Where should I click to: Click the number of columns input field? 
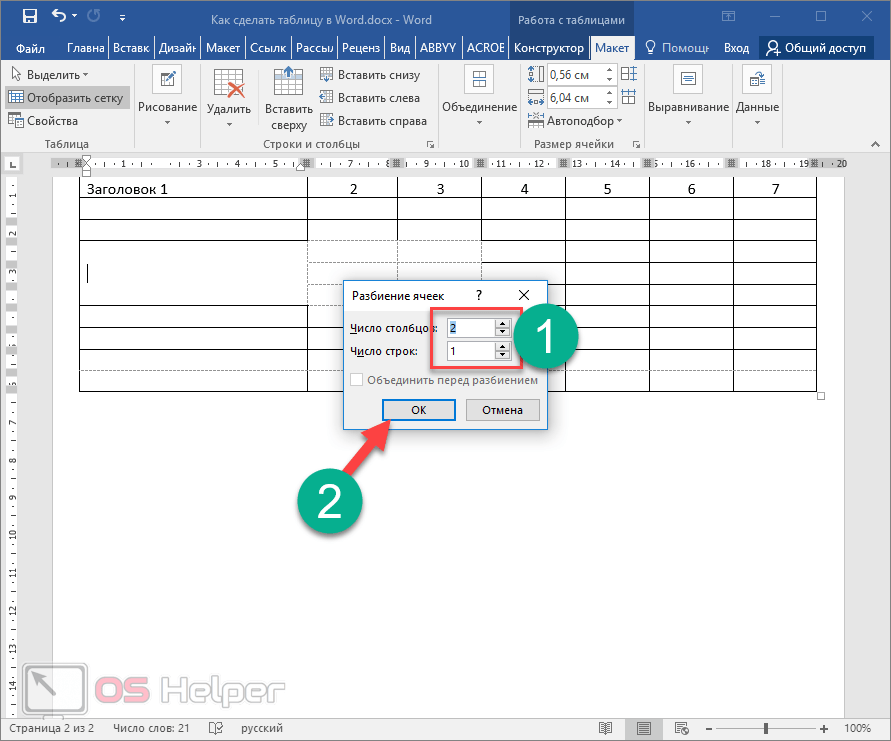pyautogui.click(x=470, y=328)
